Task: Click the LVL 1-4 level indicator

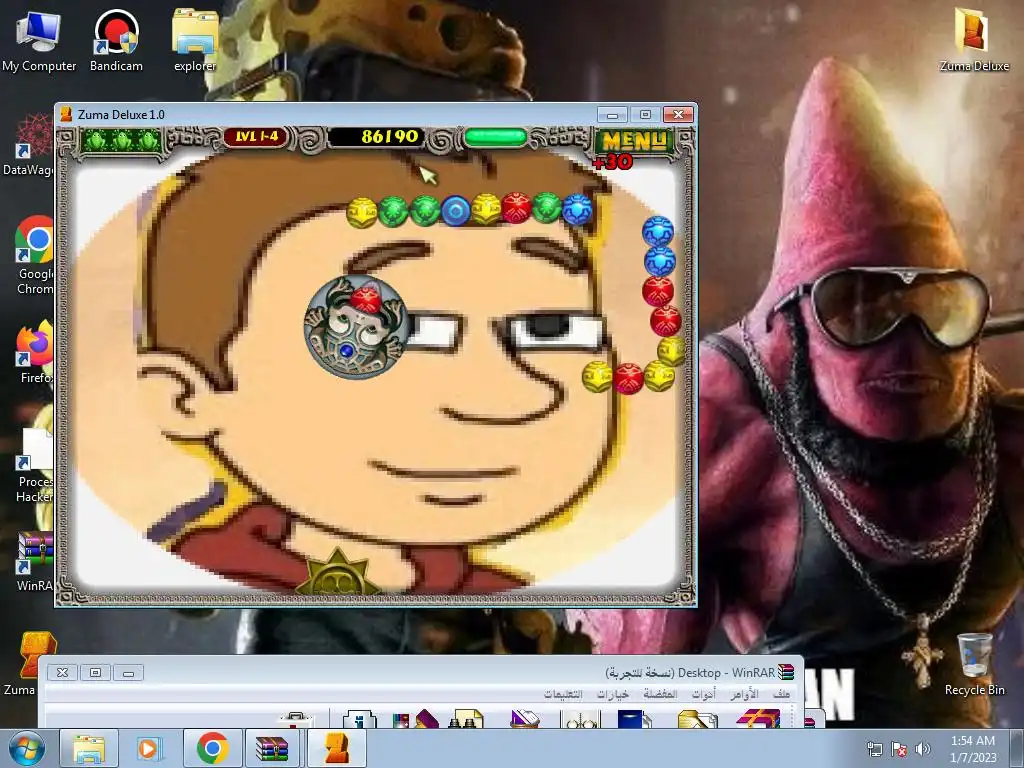Action: point(257,136)
